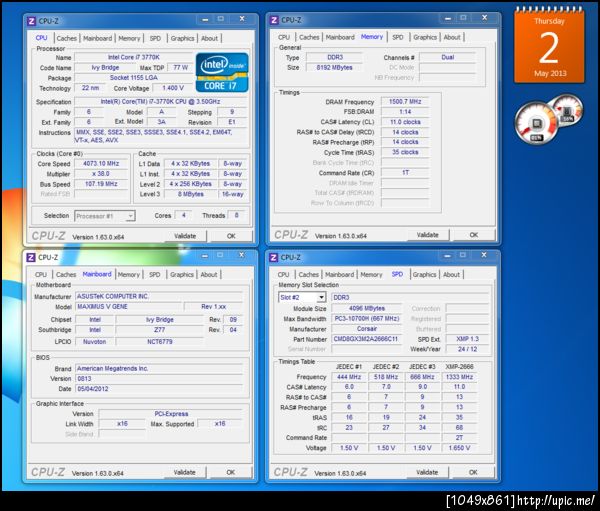The image size is (600, 511).
Task: Click OK in the Memory window
Action: (x=474, y=235)
